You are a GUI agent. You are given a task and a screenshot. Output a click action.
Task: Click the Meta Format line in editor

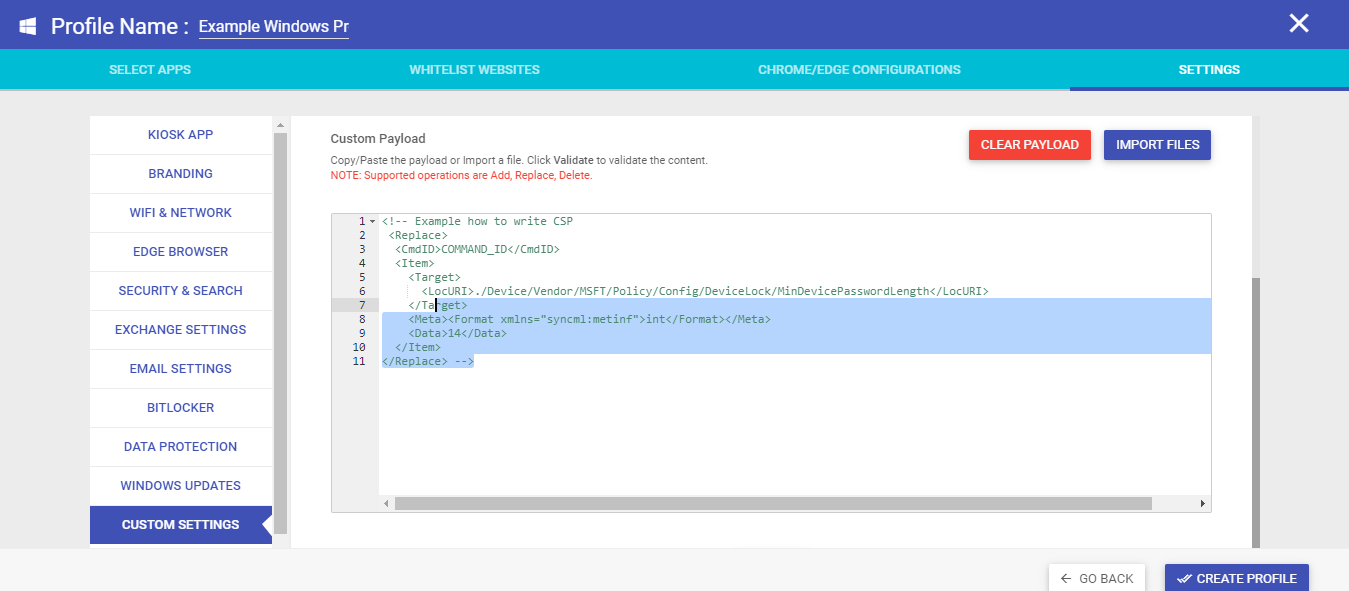click(x=589, y=319)
